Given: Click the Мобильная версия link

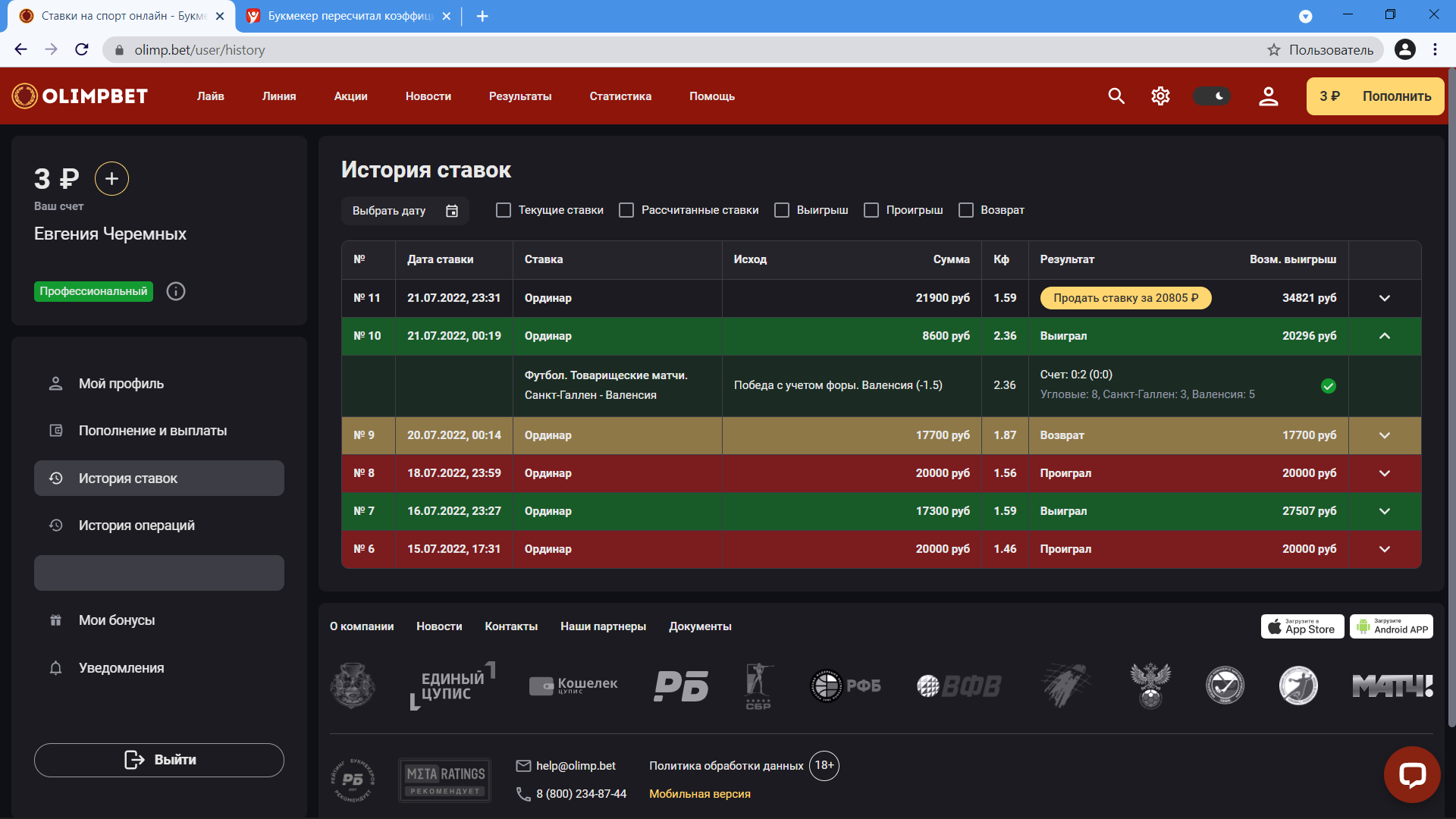Looking at the screenshot, I should click(x=699, y=794).
